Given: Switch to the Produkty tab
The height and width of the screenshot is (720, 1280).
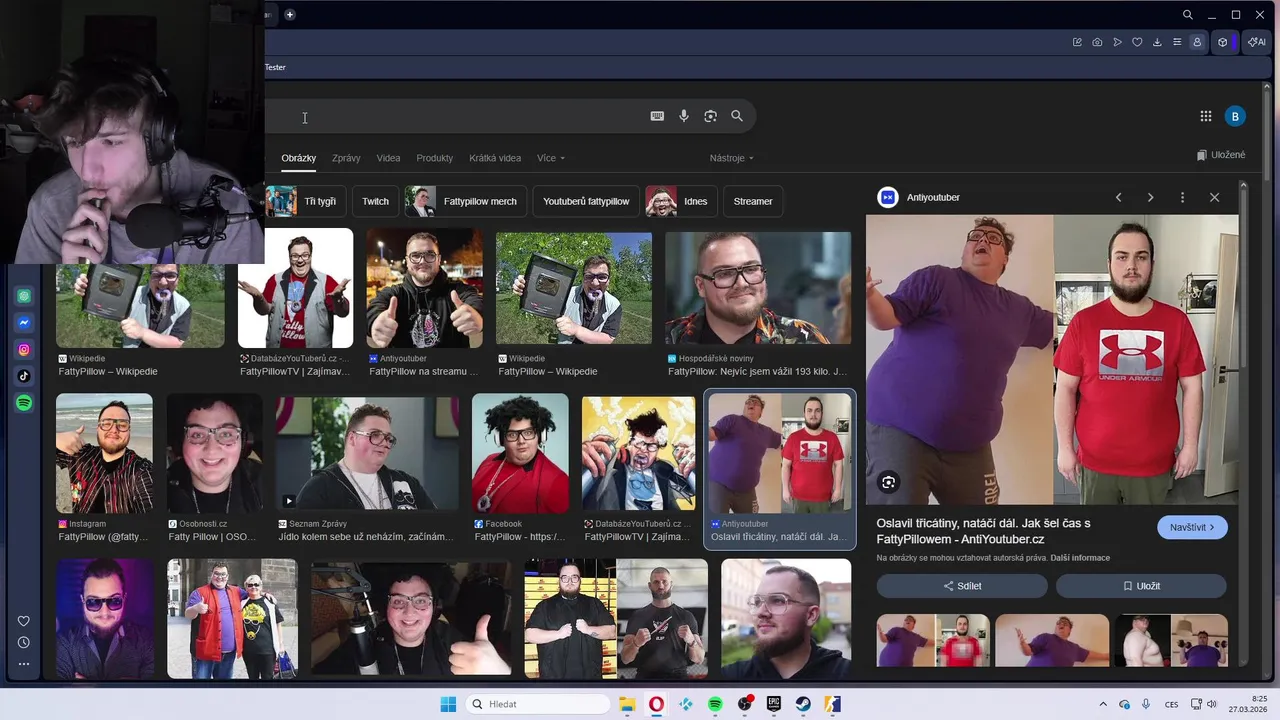Looking at the screenshot, I should 435,158.
